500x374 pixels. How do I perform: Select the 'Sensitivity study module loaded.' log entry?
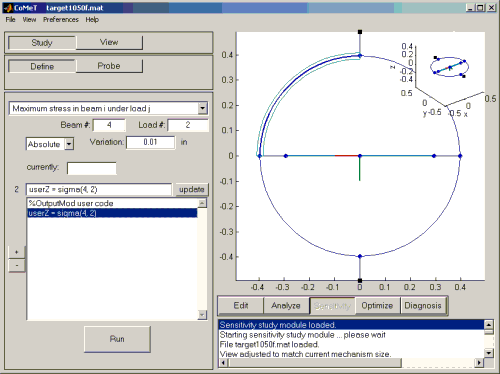pyautogui.click(x=351, y=325)
